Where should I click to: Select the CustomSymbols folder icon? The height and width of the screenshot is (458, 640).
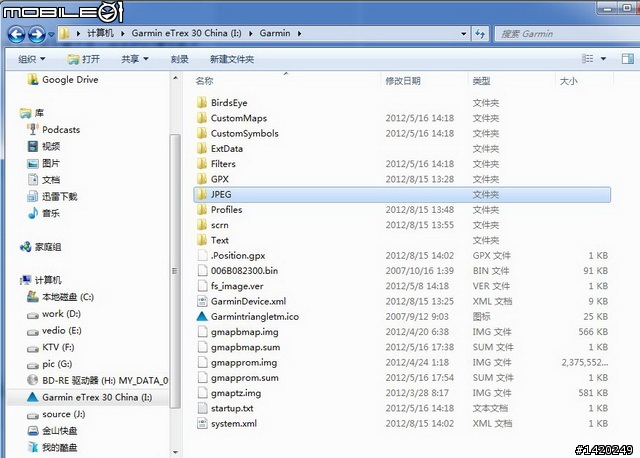[202, 133]
